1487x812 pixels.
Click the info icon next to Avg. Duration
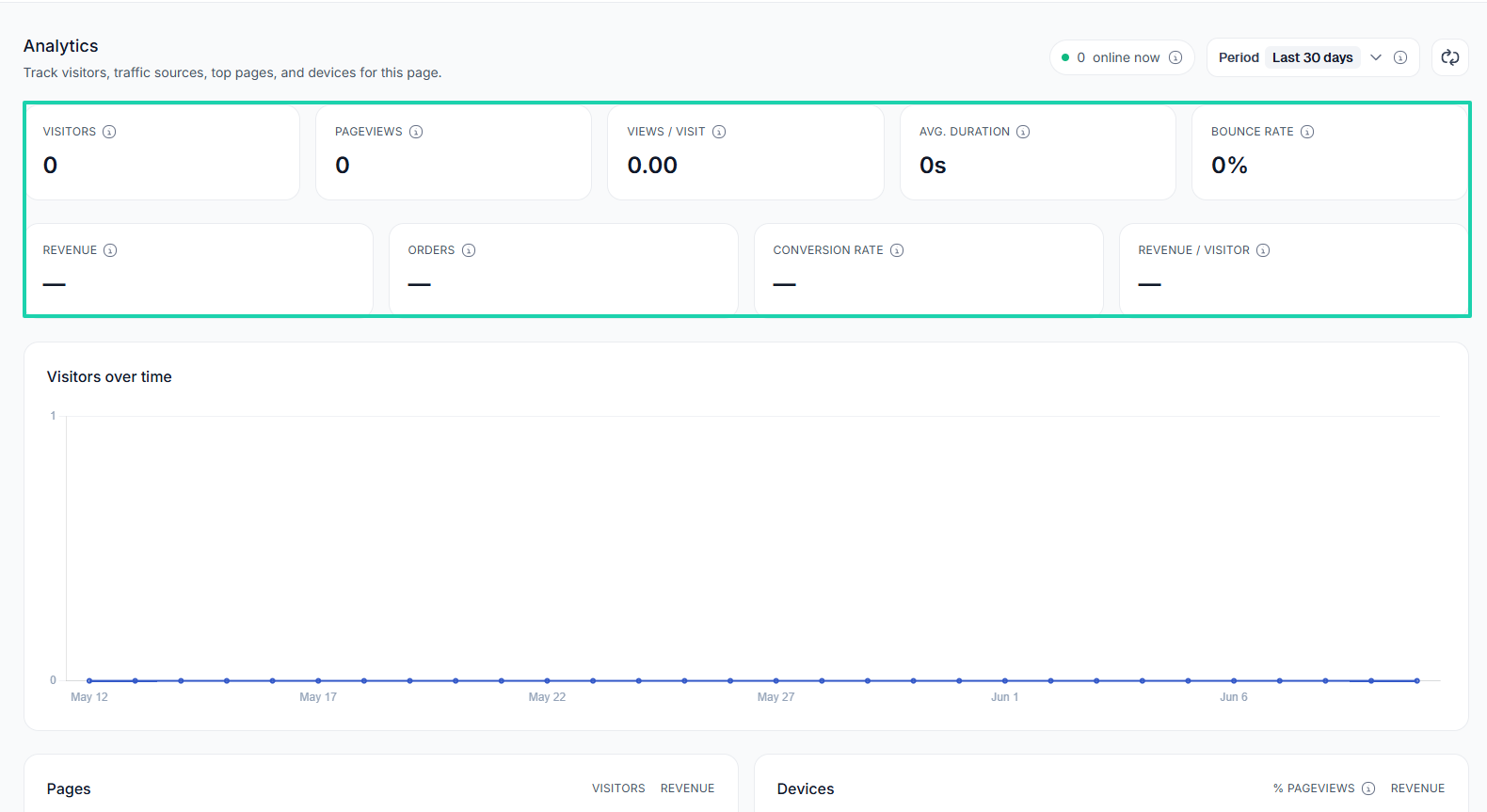[1023, 132]
